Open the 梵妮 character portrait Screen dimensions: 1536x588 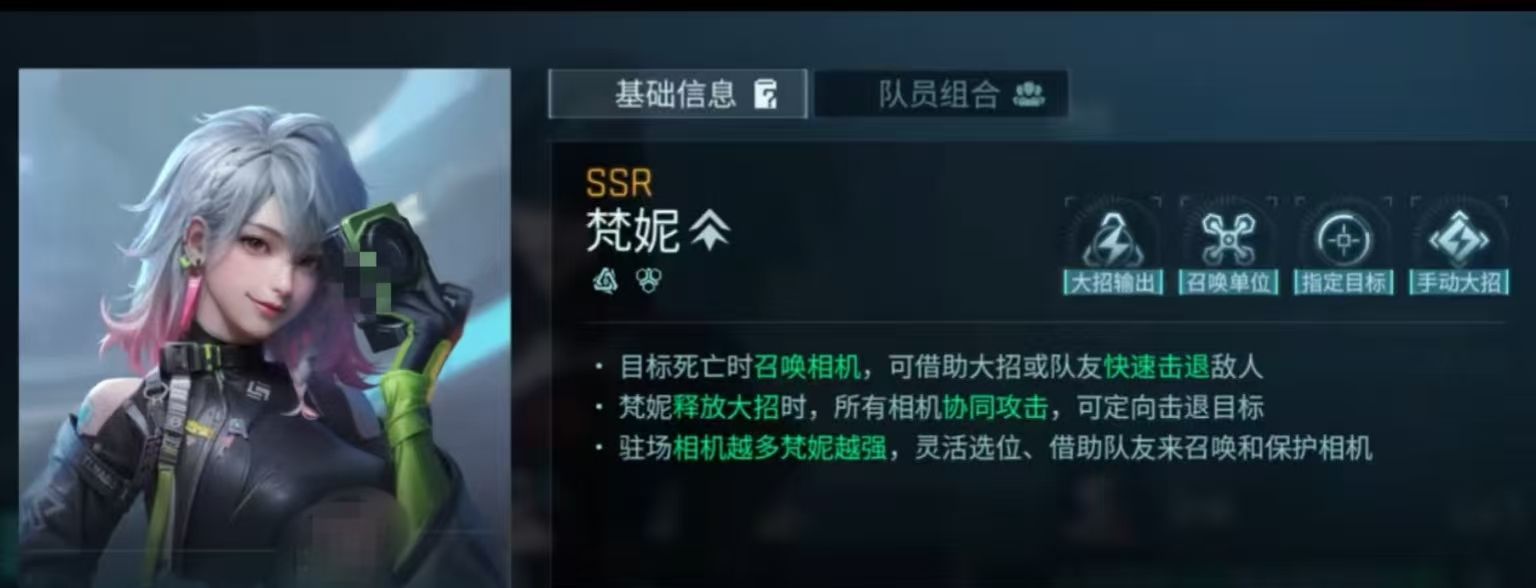265,328
